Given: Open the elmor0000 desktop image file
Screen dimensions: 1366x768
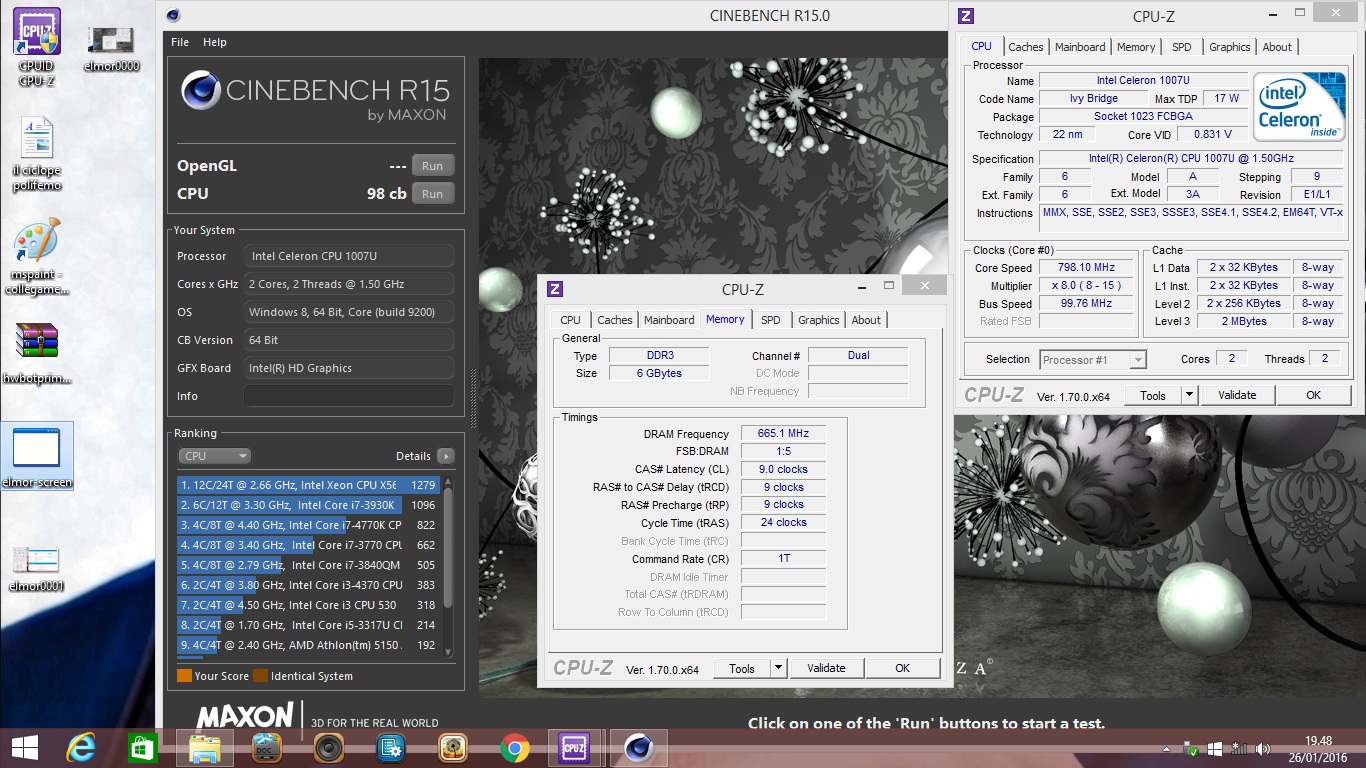Looking at the screenshot, I should [111, 46].
